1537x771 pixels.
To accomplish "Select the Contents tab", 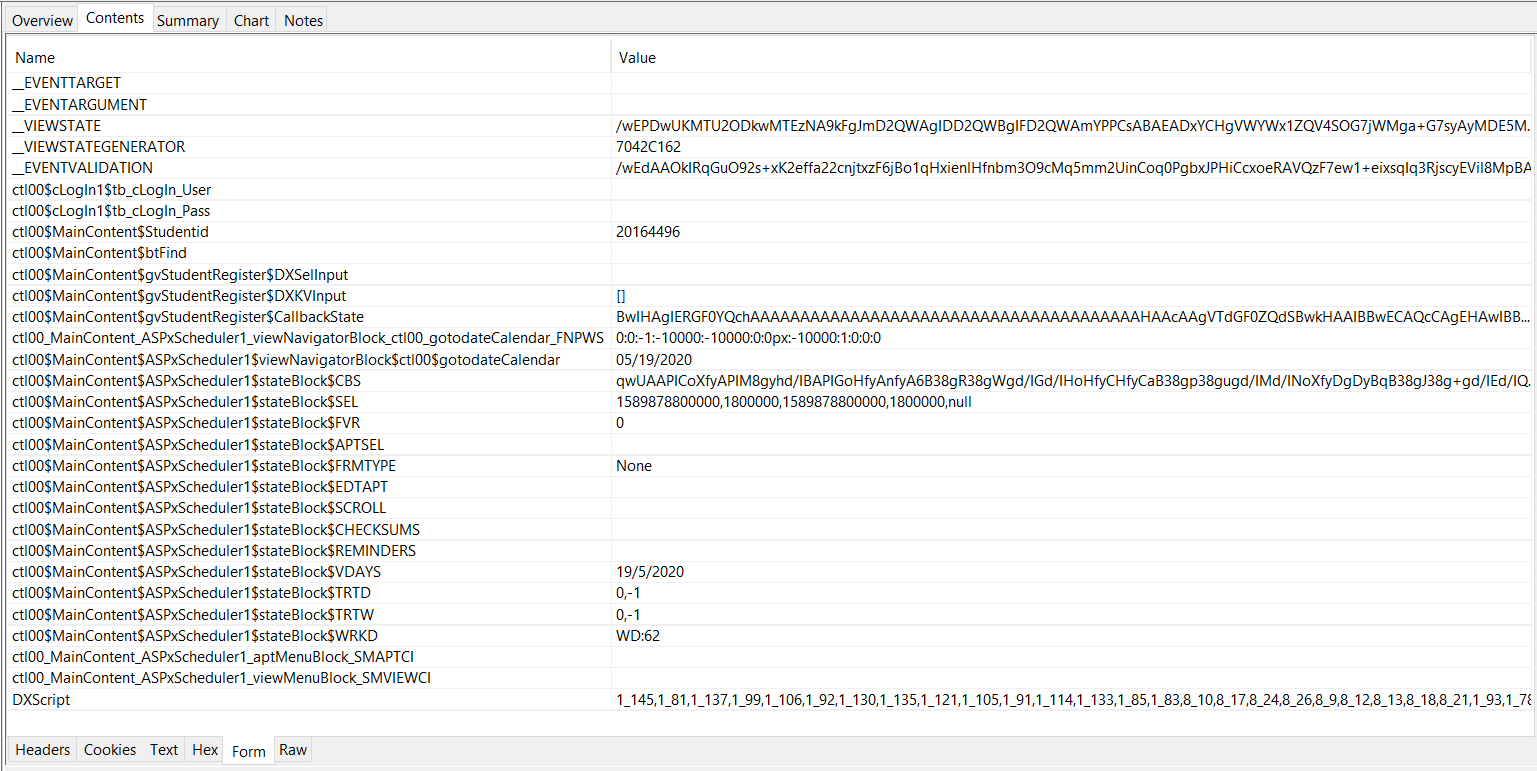I will (115, 18).
